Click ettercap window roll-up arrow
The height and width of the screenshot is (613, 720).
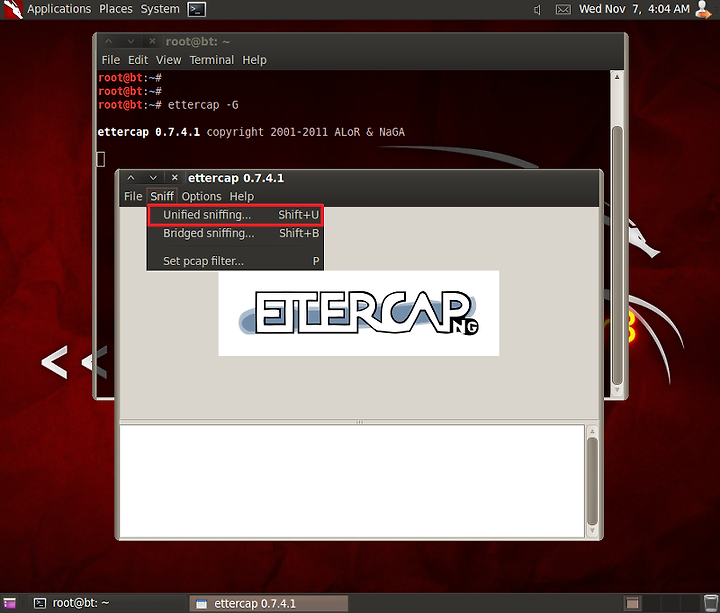coord(131,178)
